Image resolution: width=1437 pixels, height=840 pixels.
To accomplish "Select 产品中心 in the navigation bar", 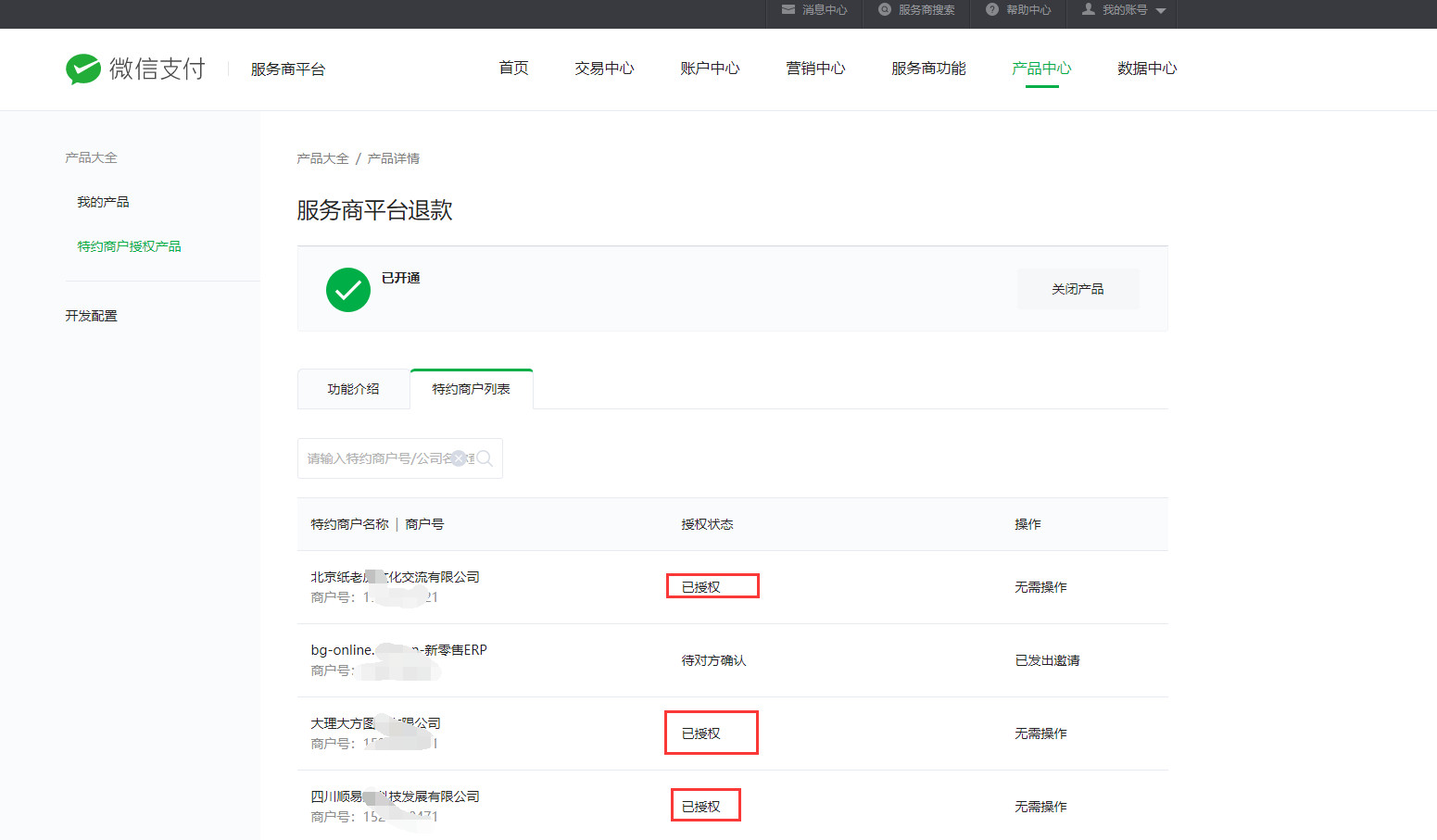I will (1041, 69).
